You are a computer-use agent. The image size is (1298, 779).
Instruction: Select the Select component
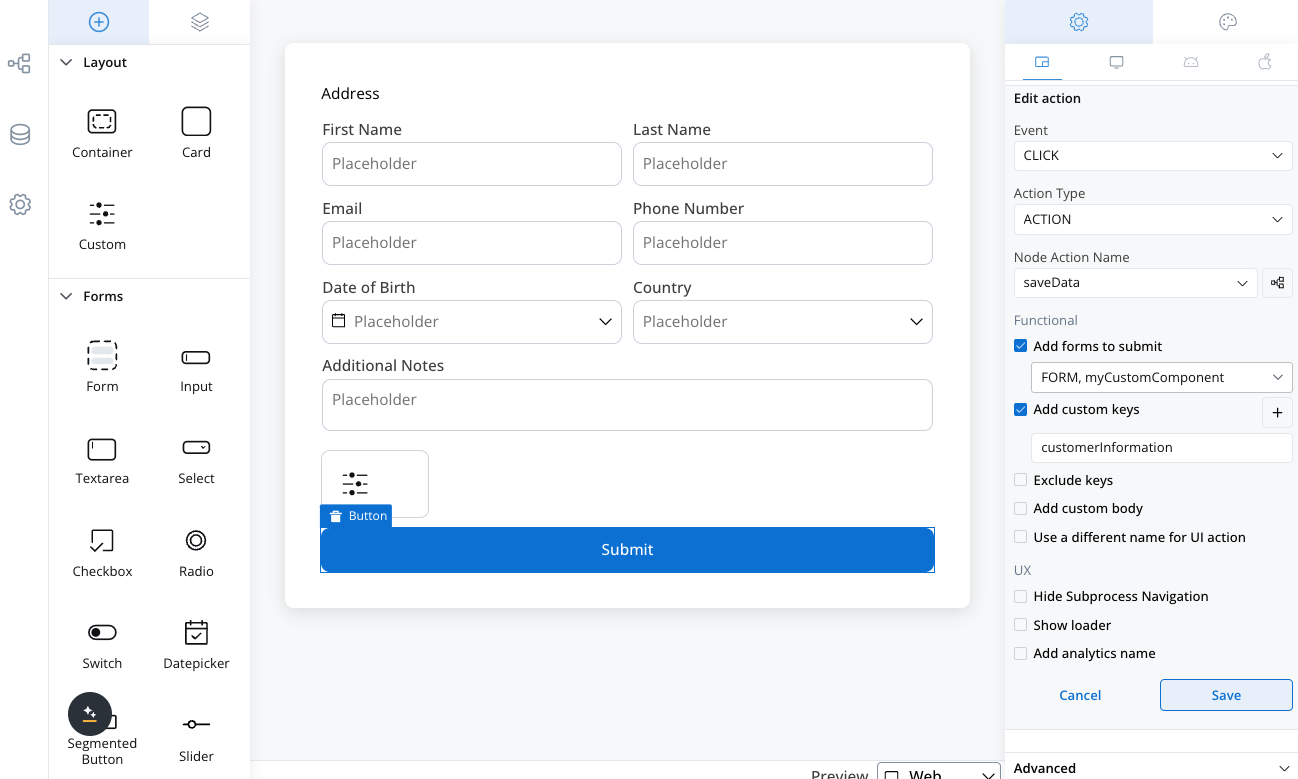tap(196, 460)
